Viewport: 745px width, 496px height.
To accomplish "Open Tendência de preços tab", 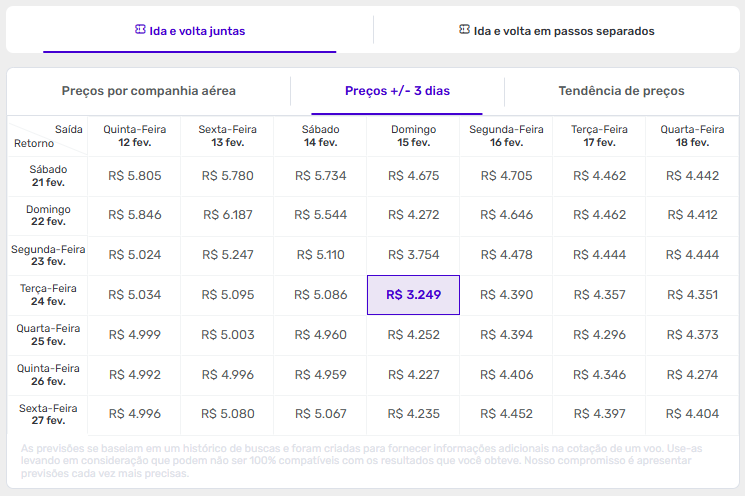I will 621,91.
